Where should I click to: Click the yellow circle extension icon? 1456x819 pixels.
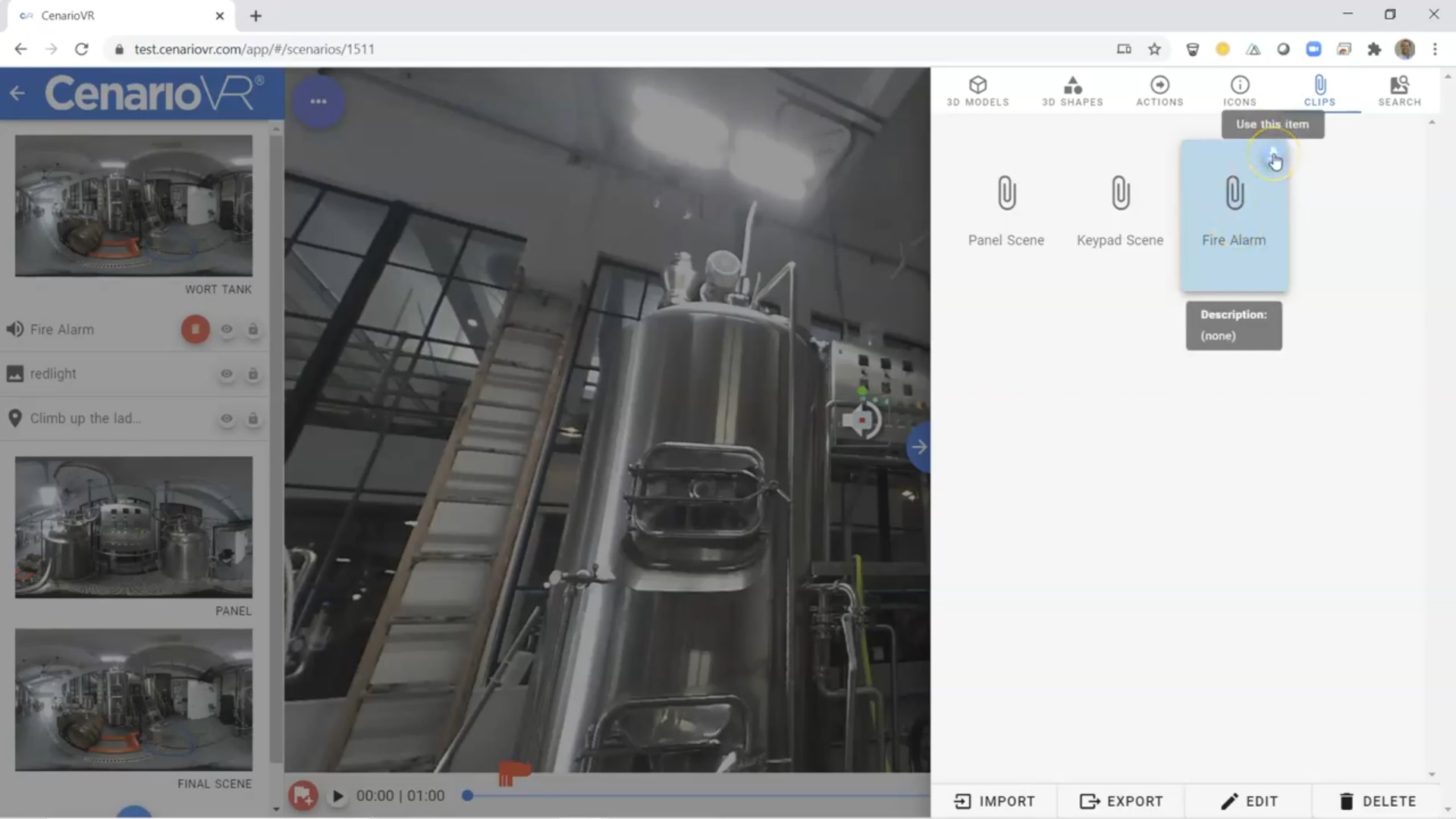[1222, 49]
